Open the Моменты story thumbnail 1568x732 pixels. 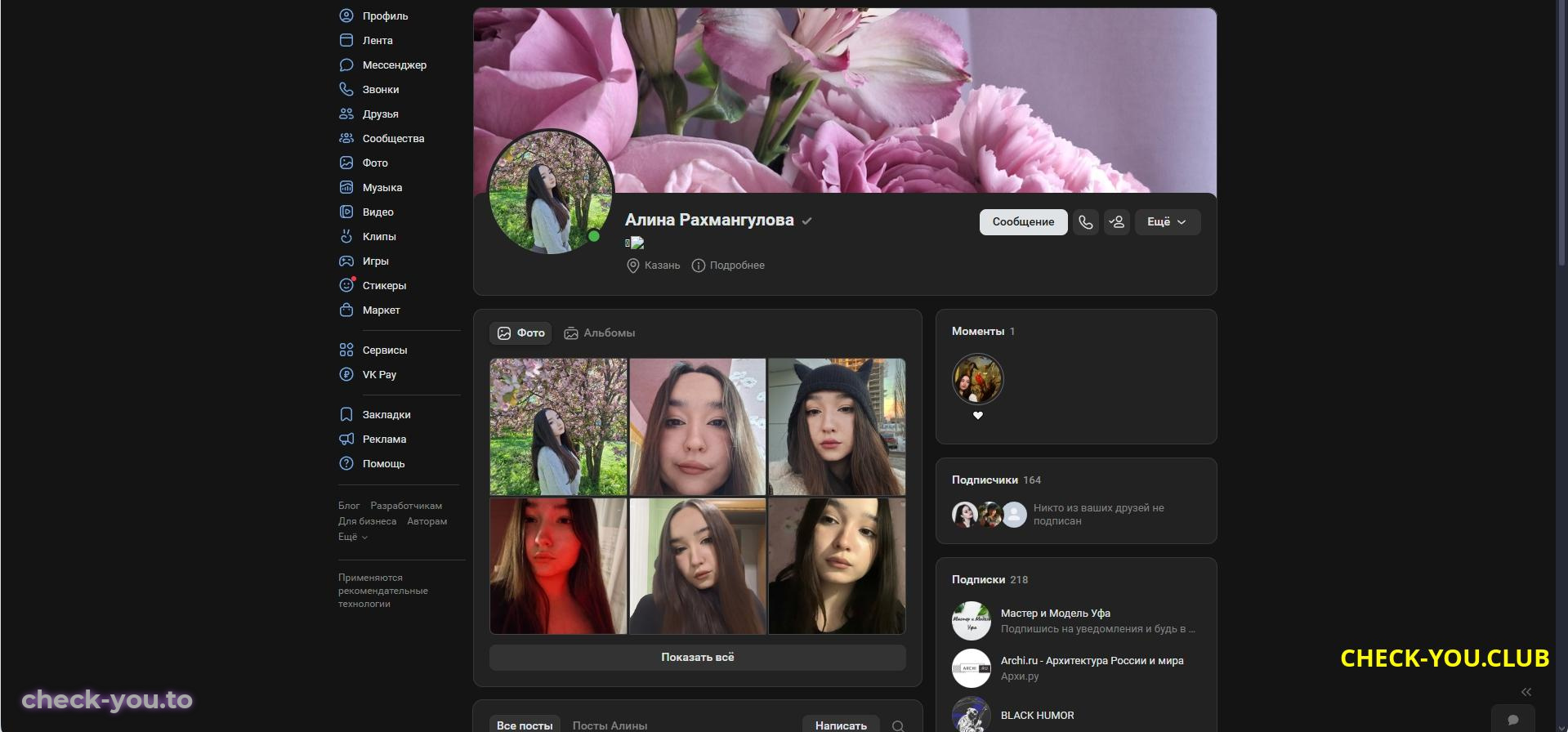click(x=977, y=379)
